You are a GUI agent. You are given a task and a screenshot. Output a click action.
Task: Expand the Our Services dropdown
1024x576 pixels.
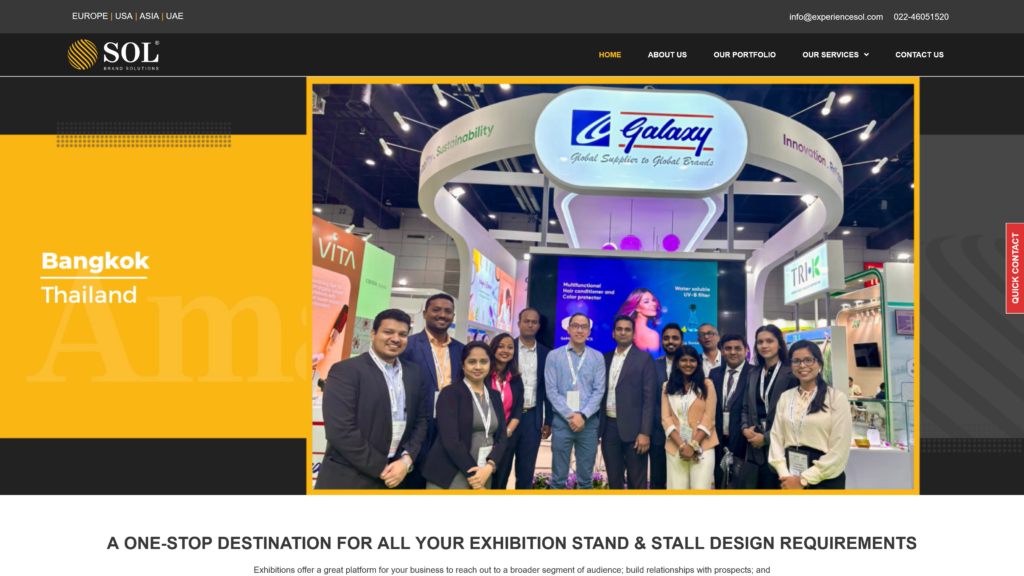click(x=835, y=55)
